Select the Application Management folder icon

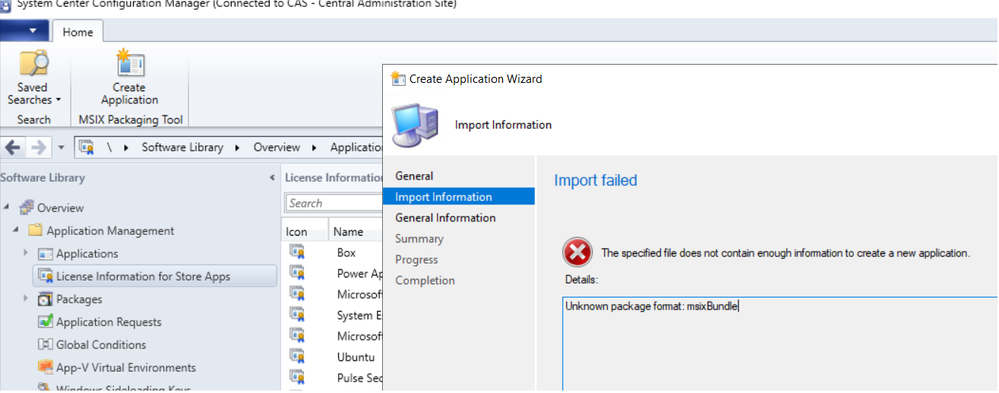35,230
